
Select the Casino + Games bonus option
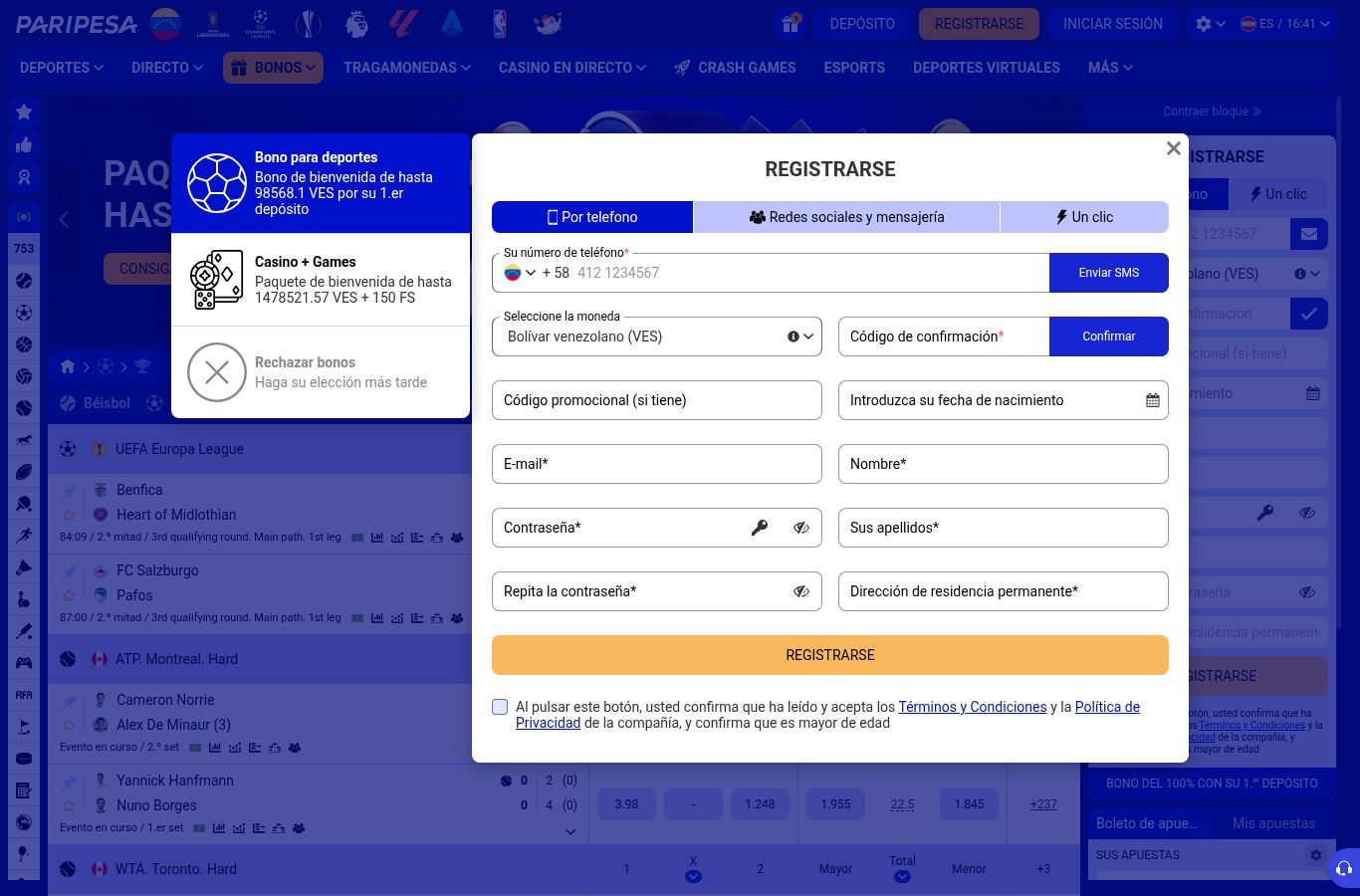[321, 280]
